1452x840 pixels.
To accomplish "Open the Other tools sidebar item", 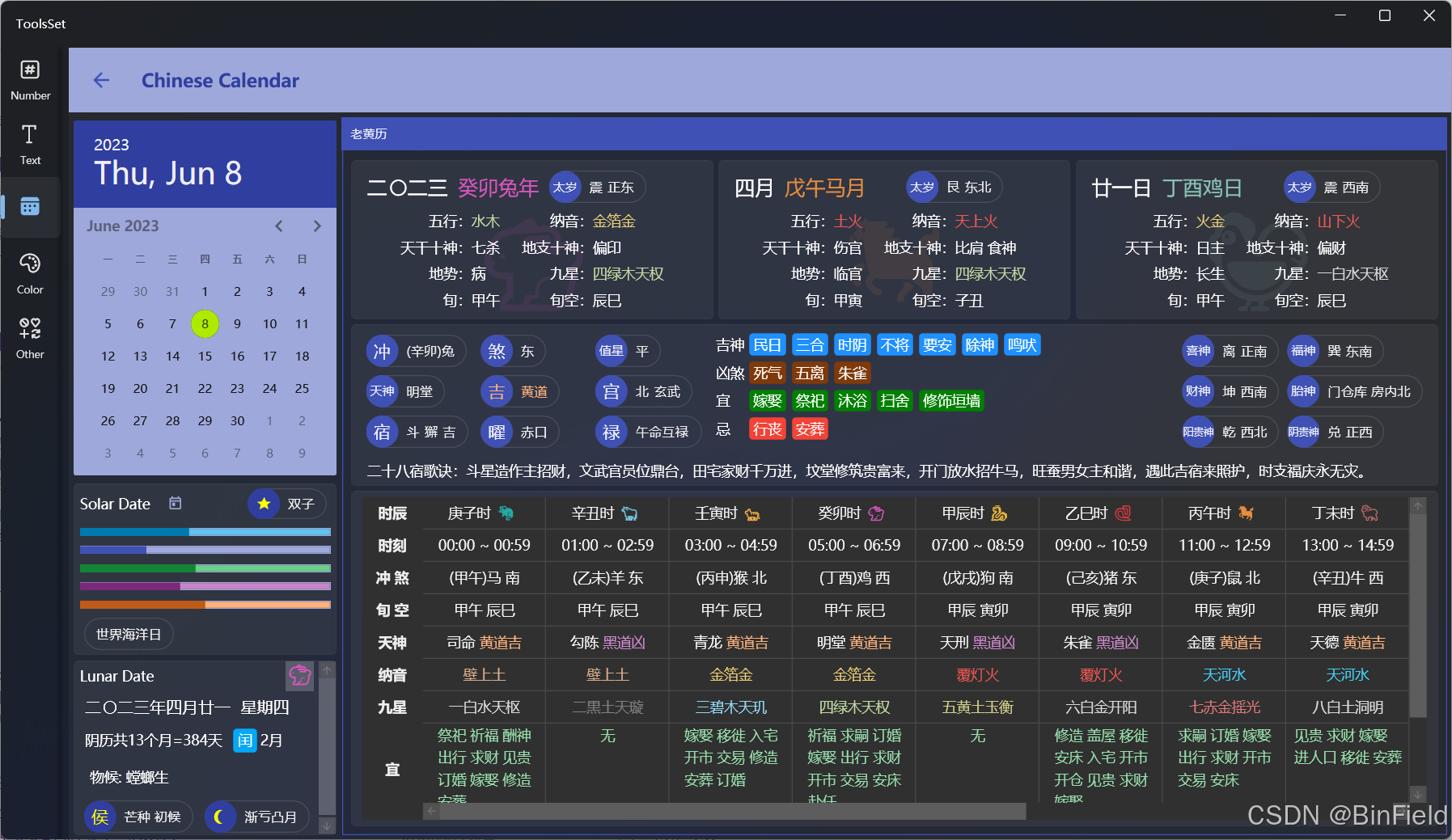I will point(30,339).
